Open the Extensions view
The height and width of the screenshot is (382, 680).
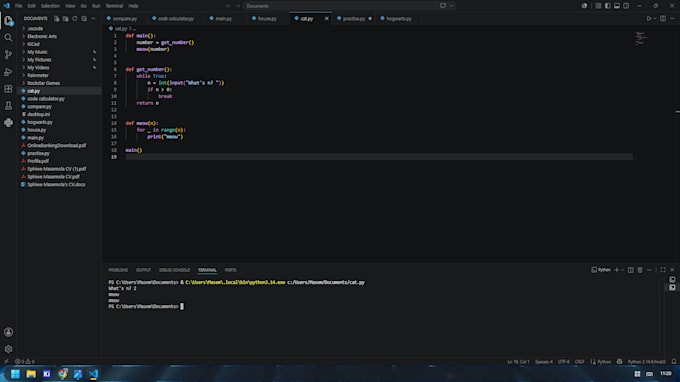(x=8, y=89)
